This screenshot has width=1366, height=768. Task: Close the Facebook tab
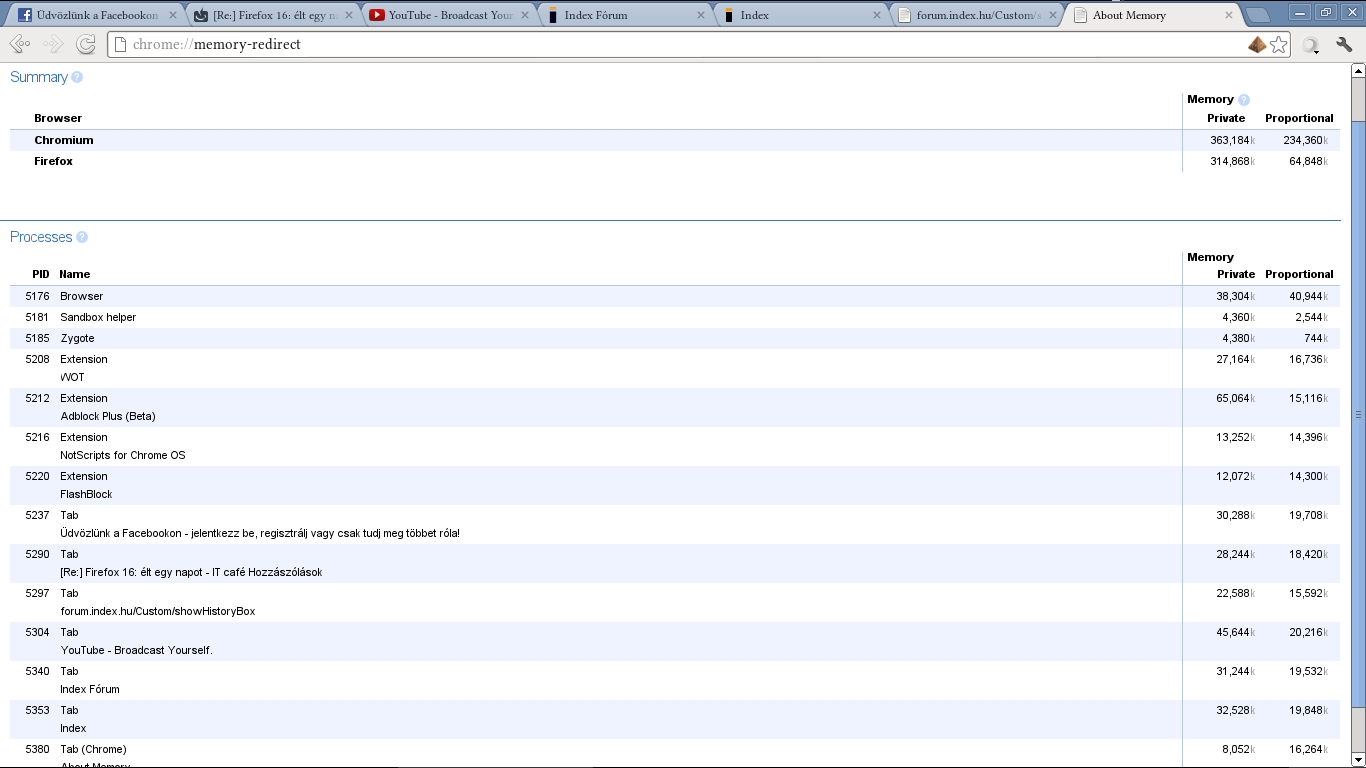[x=171, y=15]
